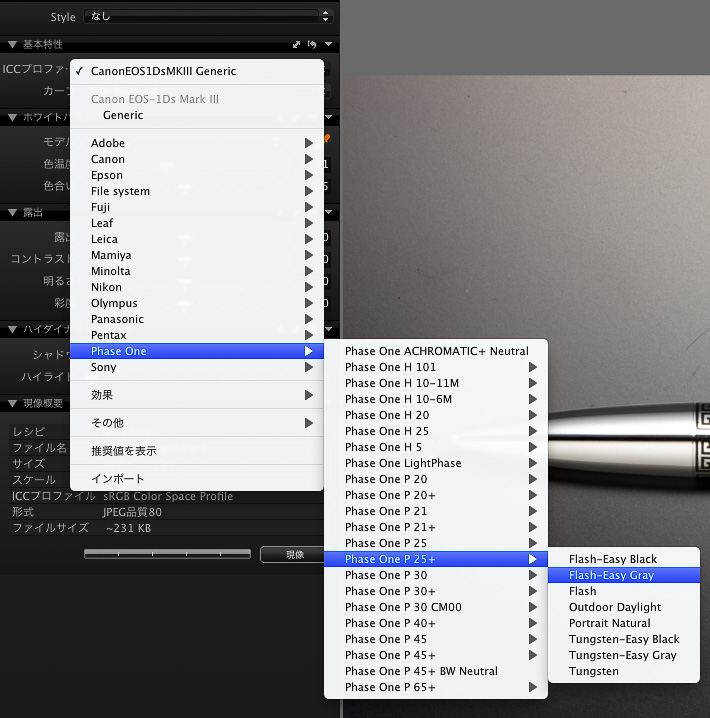
Task: Click the processing progress bar
Action: pos(167,553)
